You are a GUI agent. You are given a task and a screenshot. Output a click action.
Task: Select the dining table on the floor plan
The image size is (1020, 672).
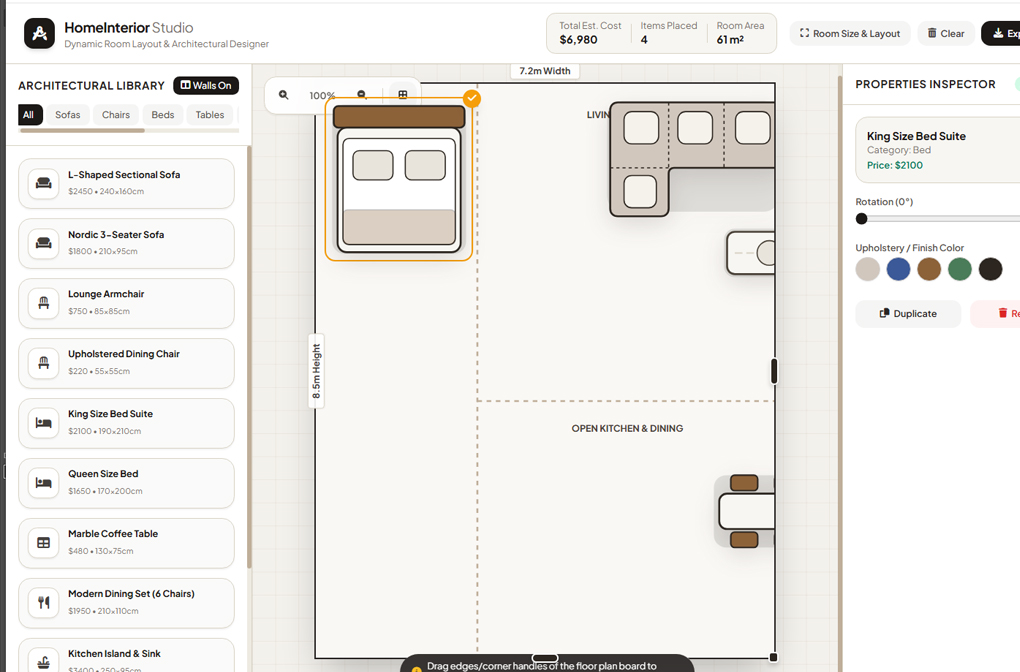pyautogui.click(x=746, y=511)
